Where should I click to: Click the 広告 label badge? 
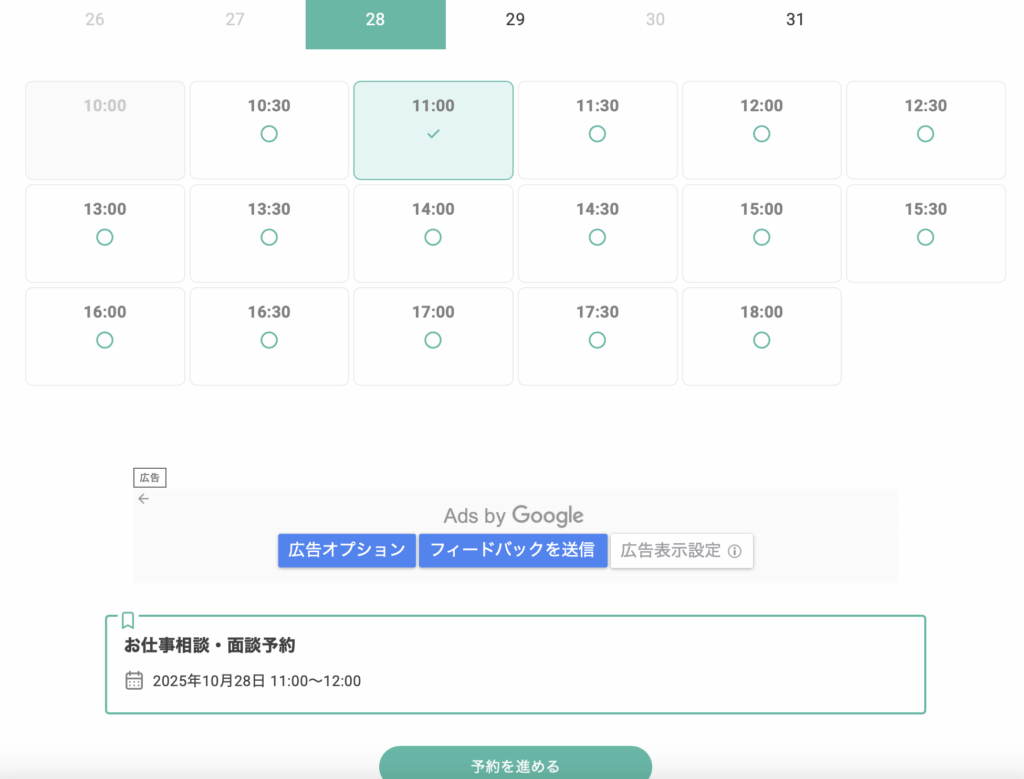(150, 478)
